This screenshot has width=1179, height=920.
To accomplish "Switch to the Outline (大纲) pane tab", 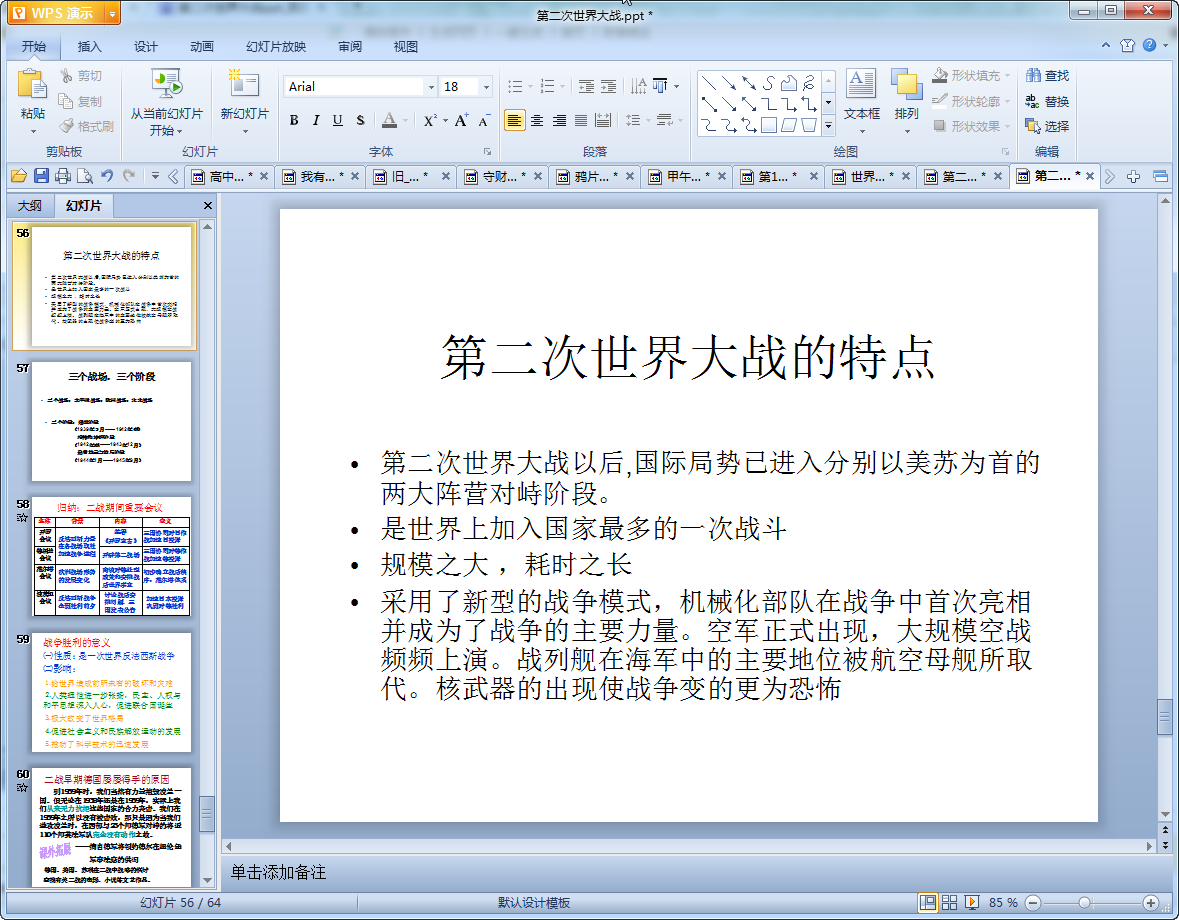I will [30, 205].
